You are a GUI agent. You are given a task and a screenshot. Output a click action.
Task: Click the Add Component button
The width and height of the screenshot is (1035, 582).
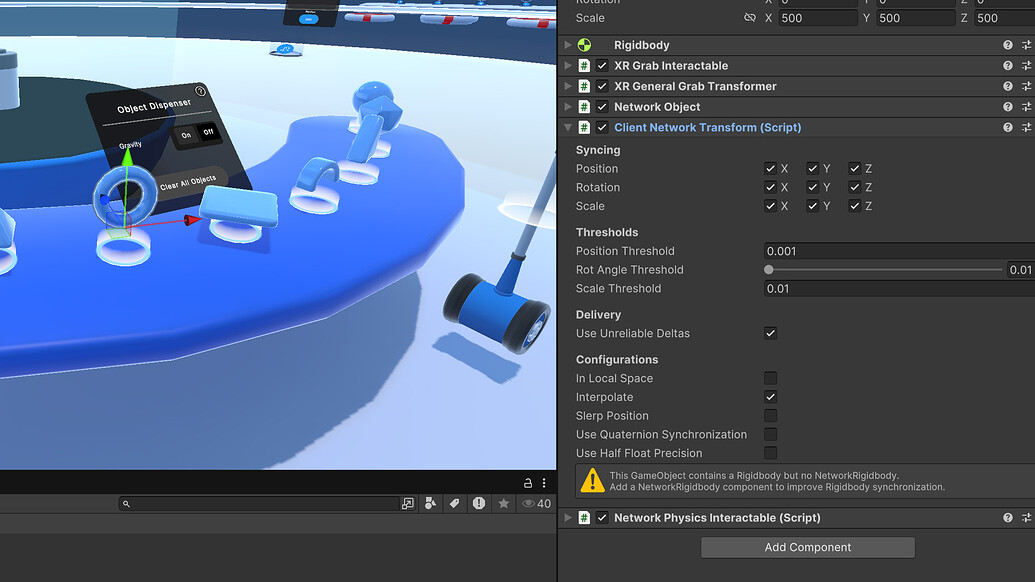click(x=806, y=547)
